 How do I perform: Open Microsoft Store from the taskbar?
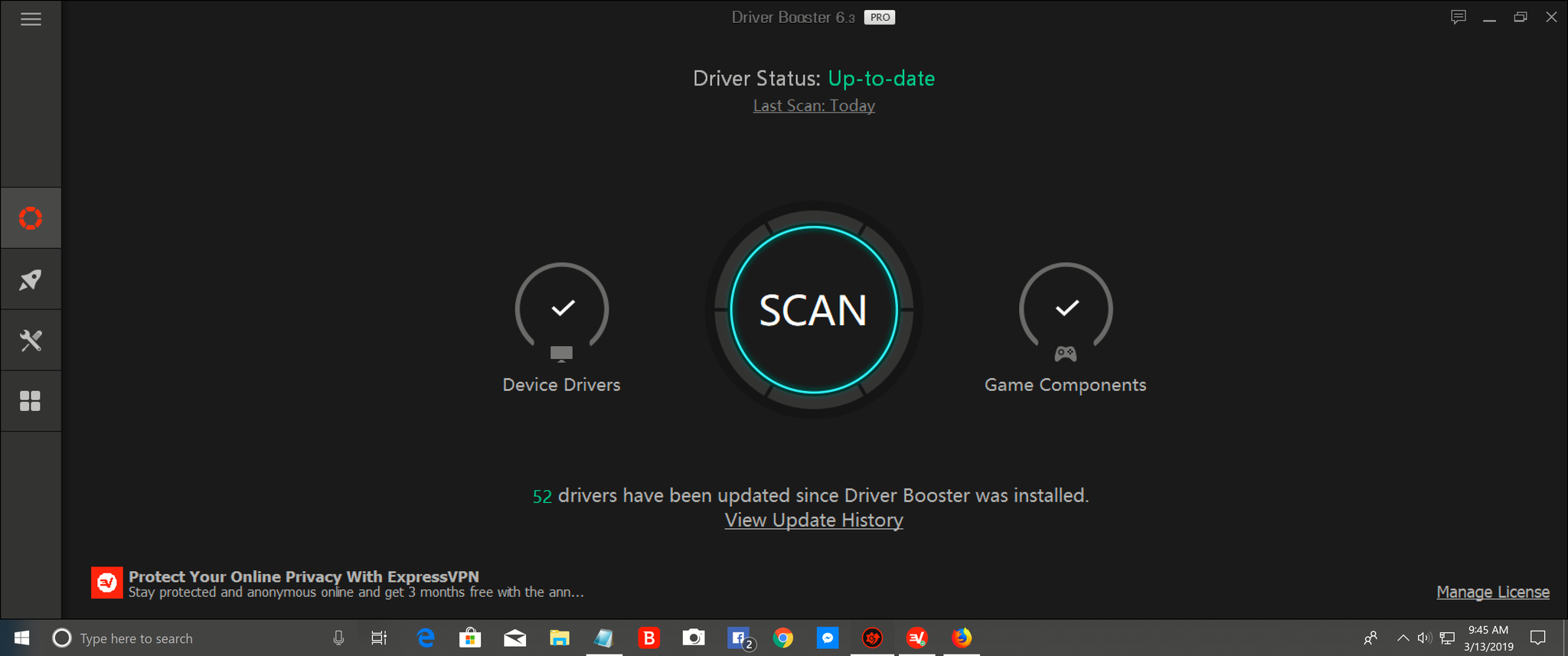470,638
